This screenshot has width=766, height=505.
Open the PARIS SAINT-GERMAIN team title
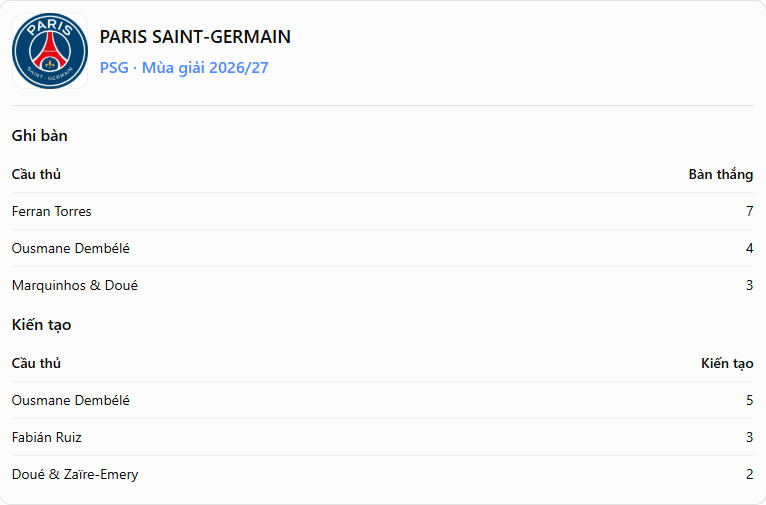[195, 37]
